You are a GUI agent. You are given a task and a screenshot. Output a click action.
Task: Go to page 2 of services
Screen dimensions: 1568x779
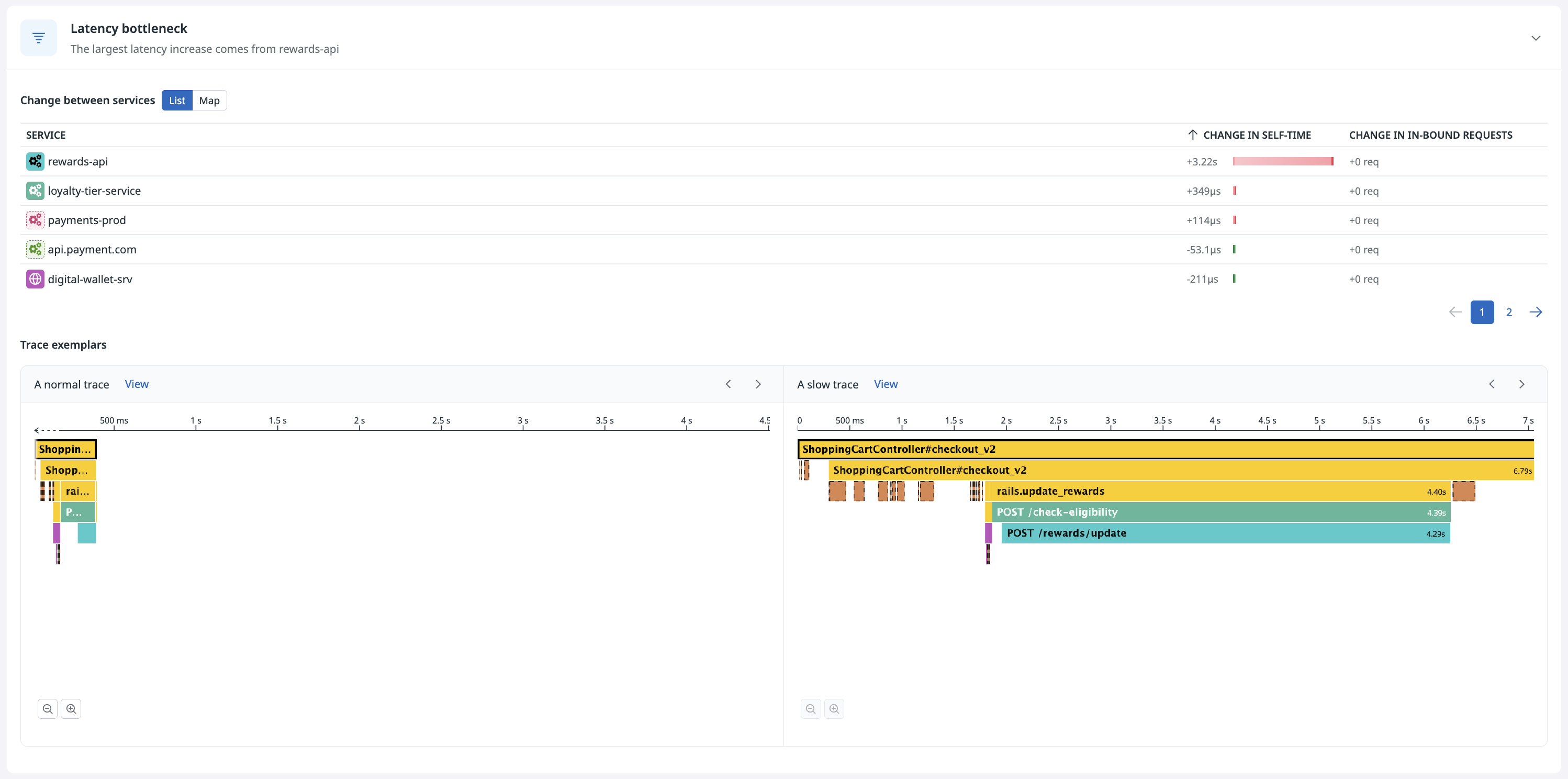pyautogui.click(x=1509, y=313)
